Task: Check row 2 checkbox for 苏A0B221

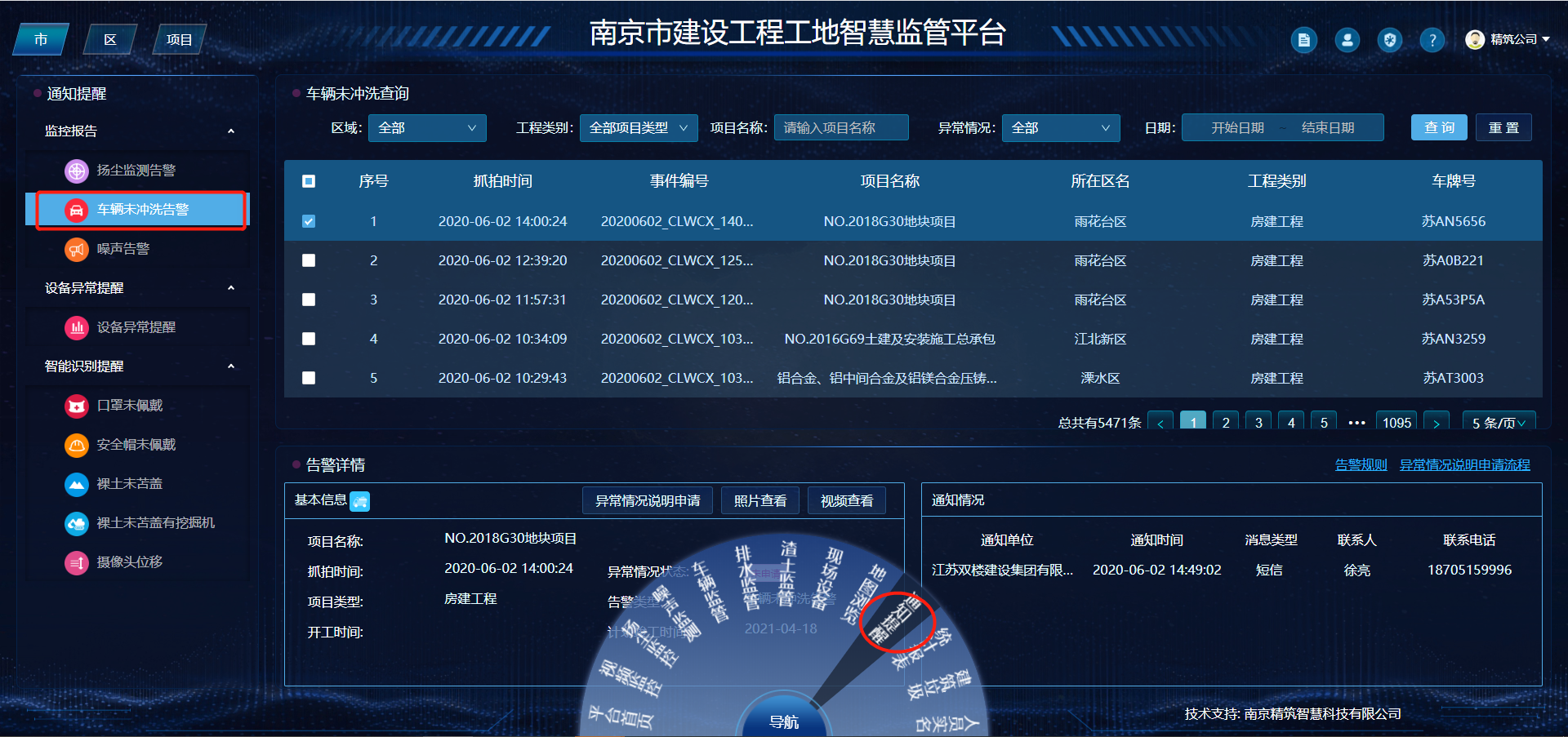Action: tap(309, 260)
